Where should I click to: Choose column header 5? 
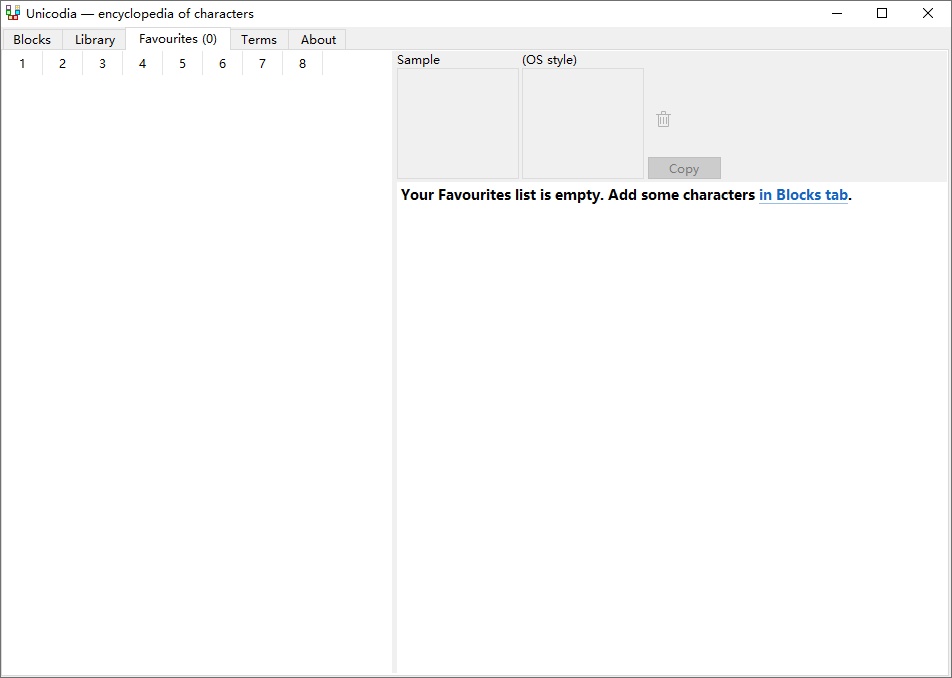(182, 64)
